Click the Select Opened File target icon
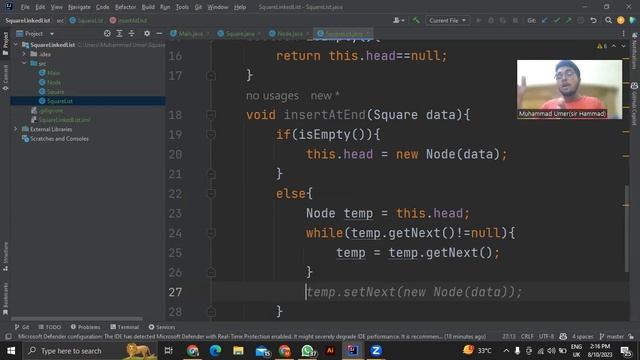 107,33
